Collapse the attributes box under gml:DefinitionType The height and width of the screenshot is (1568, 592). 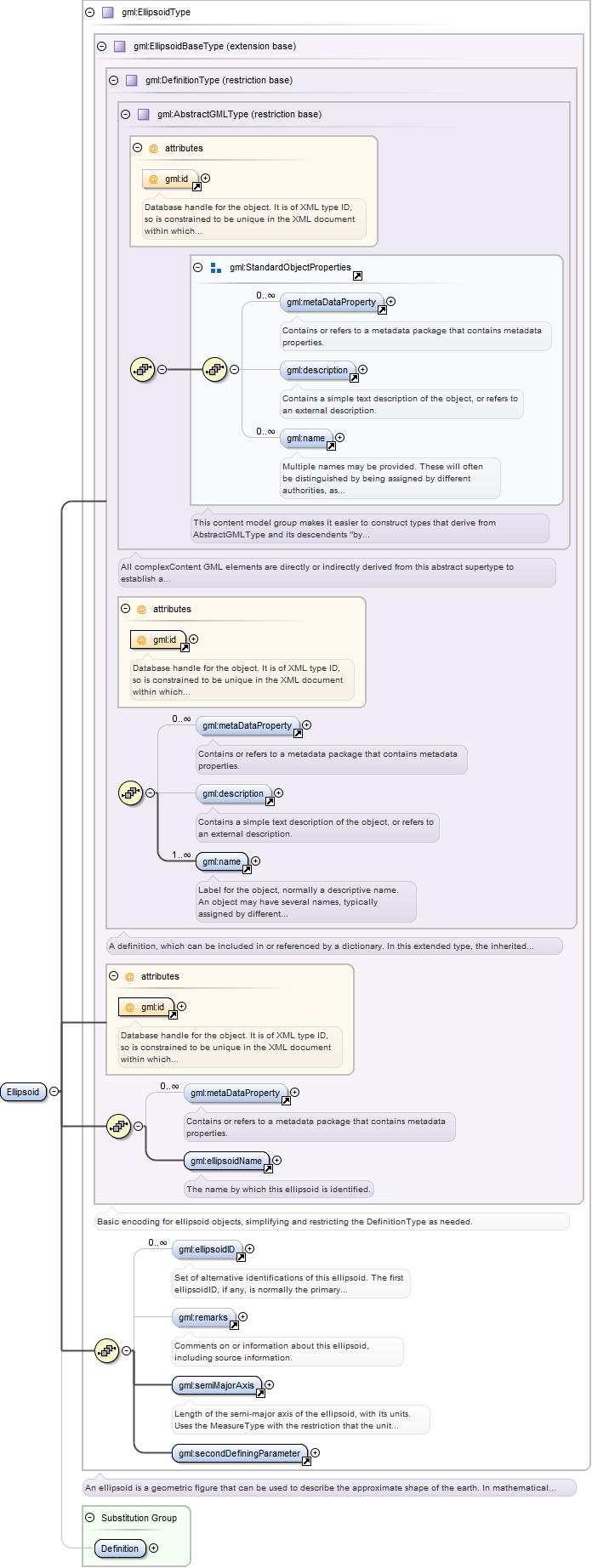126,609
